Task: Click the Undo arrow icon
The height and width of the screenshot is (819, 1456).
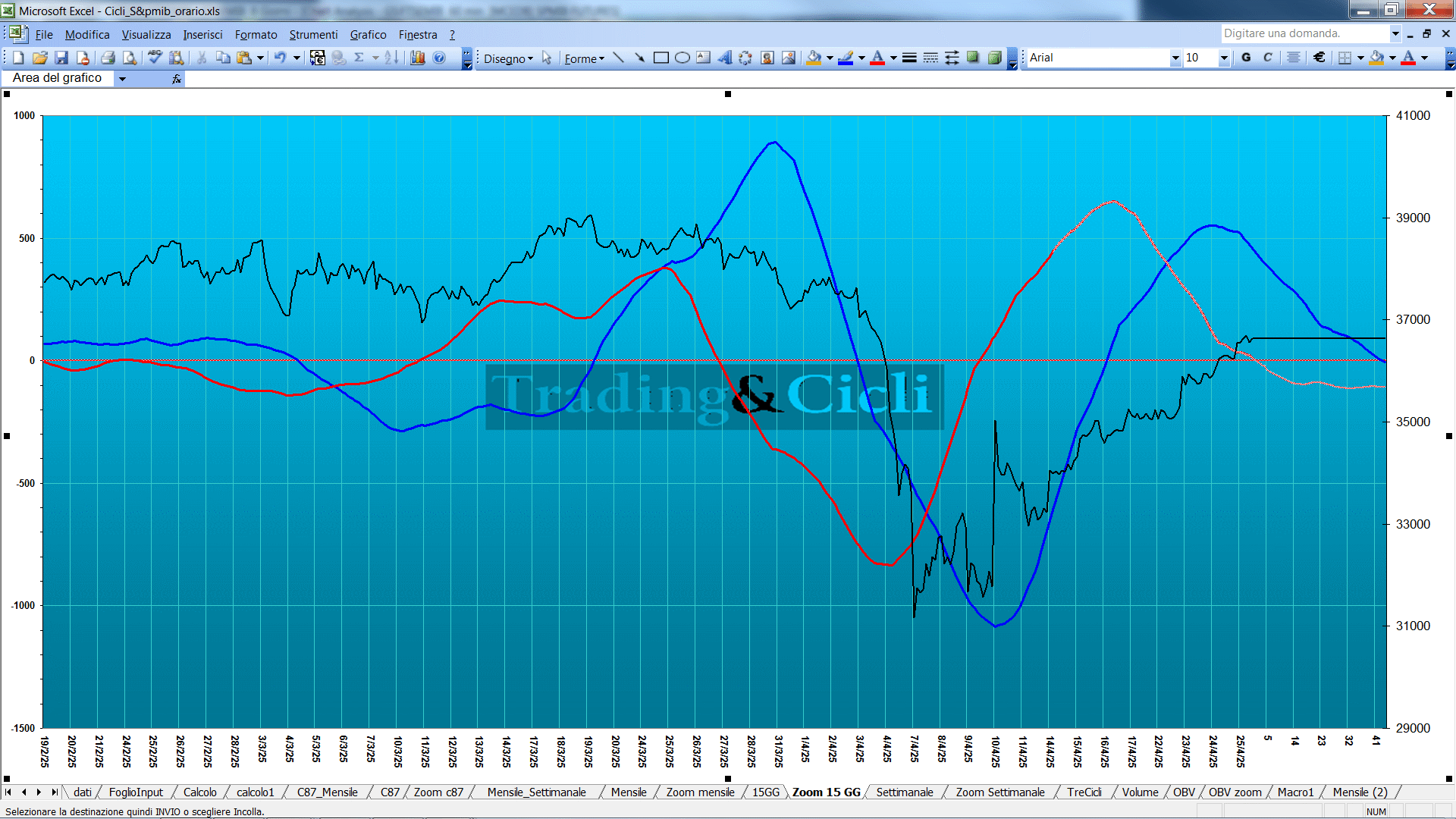Action: (280, 58)
